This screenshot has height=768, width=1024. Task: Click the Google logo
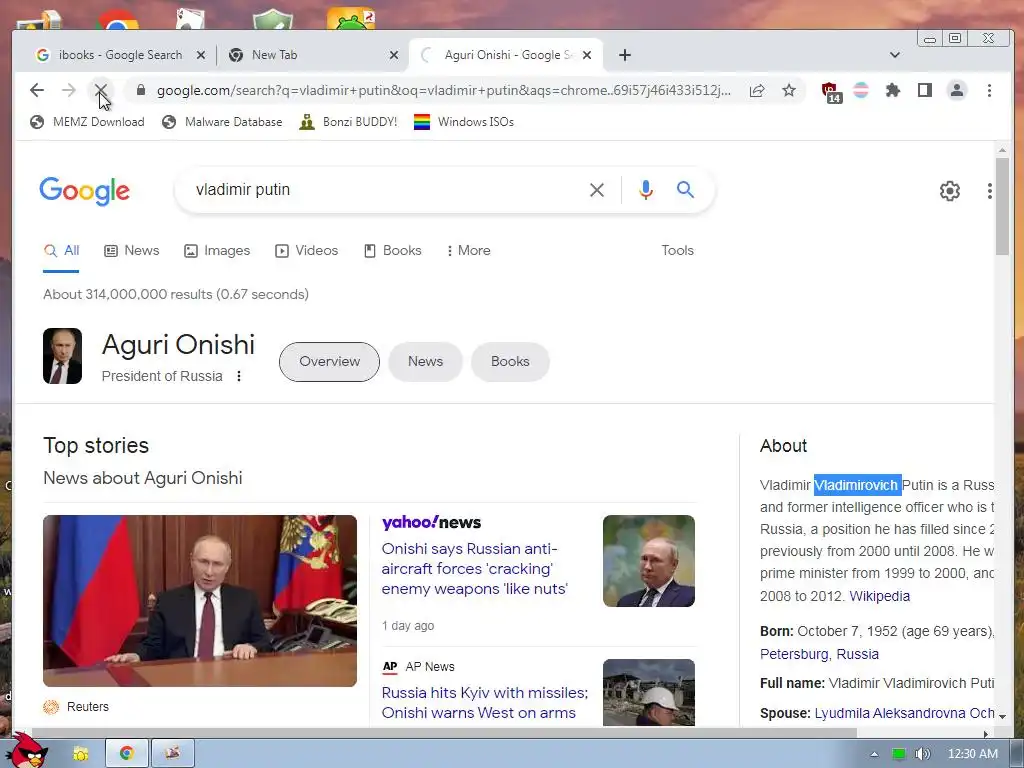point(85,191)
